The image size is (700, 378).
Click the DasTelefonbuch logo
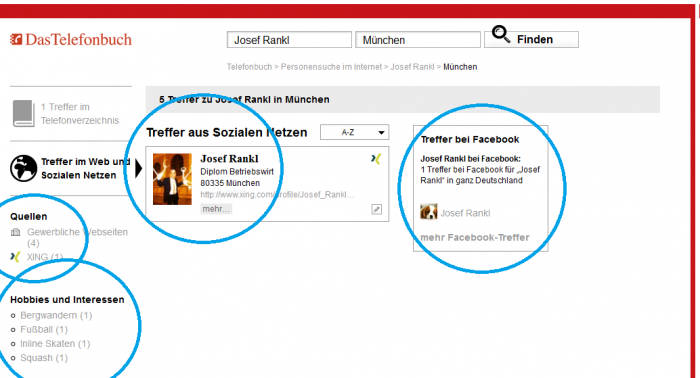point(71,40)
